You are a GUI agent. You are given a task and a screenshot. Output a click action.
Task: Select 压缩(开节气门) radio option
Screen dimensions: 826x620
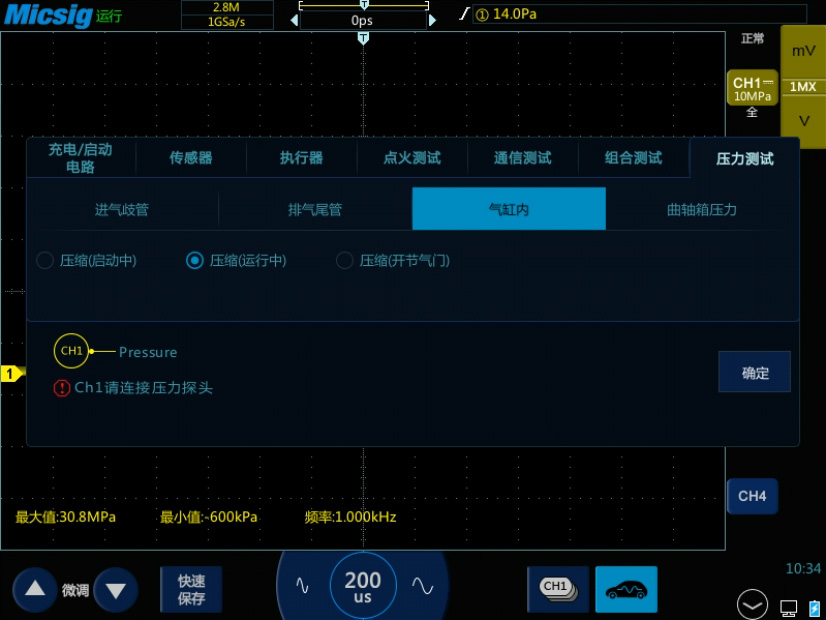click(x=345, y=261)
